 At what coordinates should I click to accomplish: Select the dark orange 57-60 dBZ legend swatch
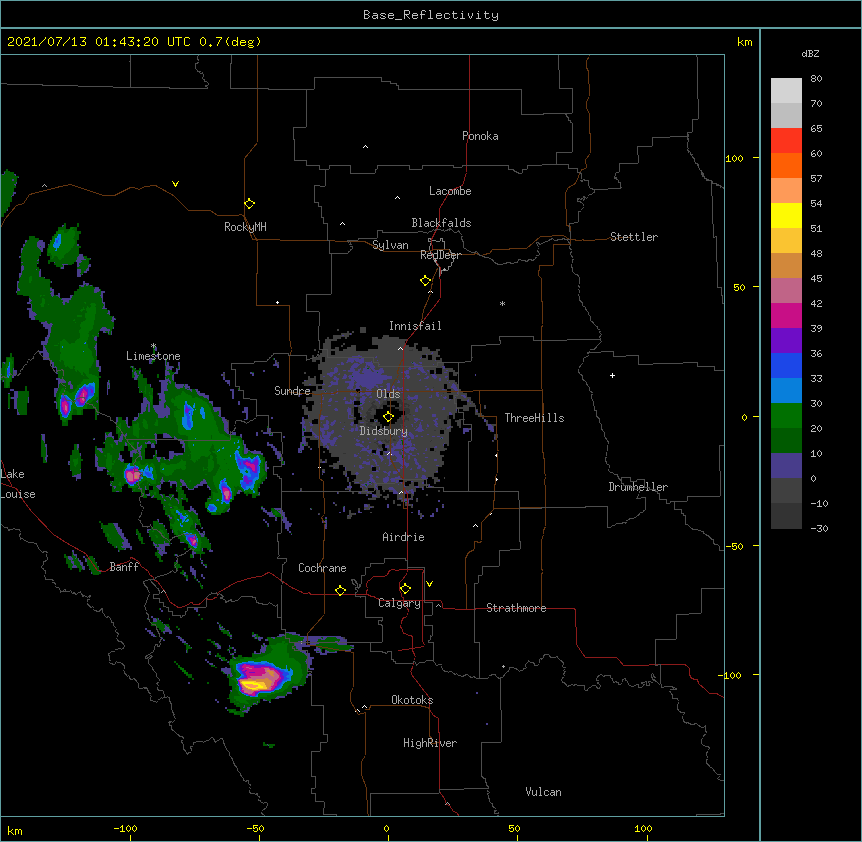click(786, 166)
